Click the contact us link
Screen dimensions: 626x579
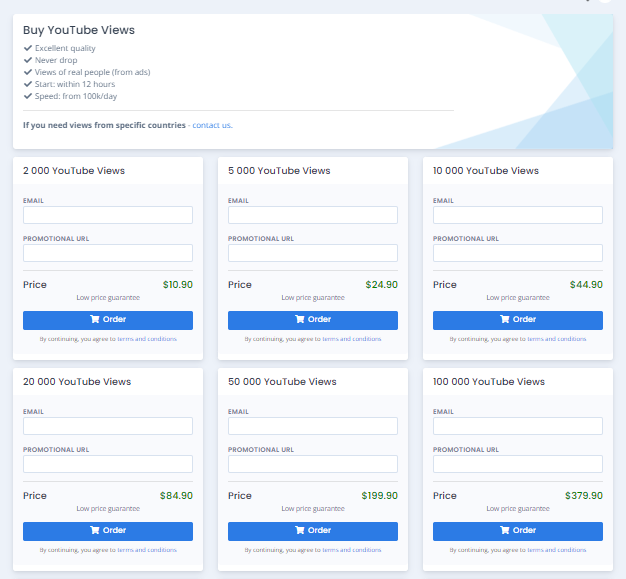[x=212, y=125]
